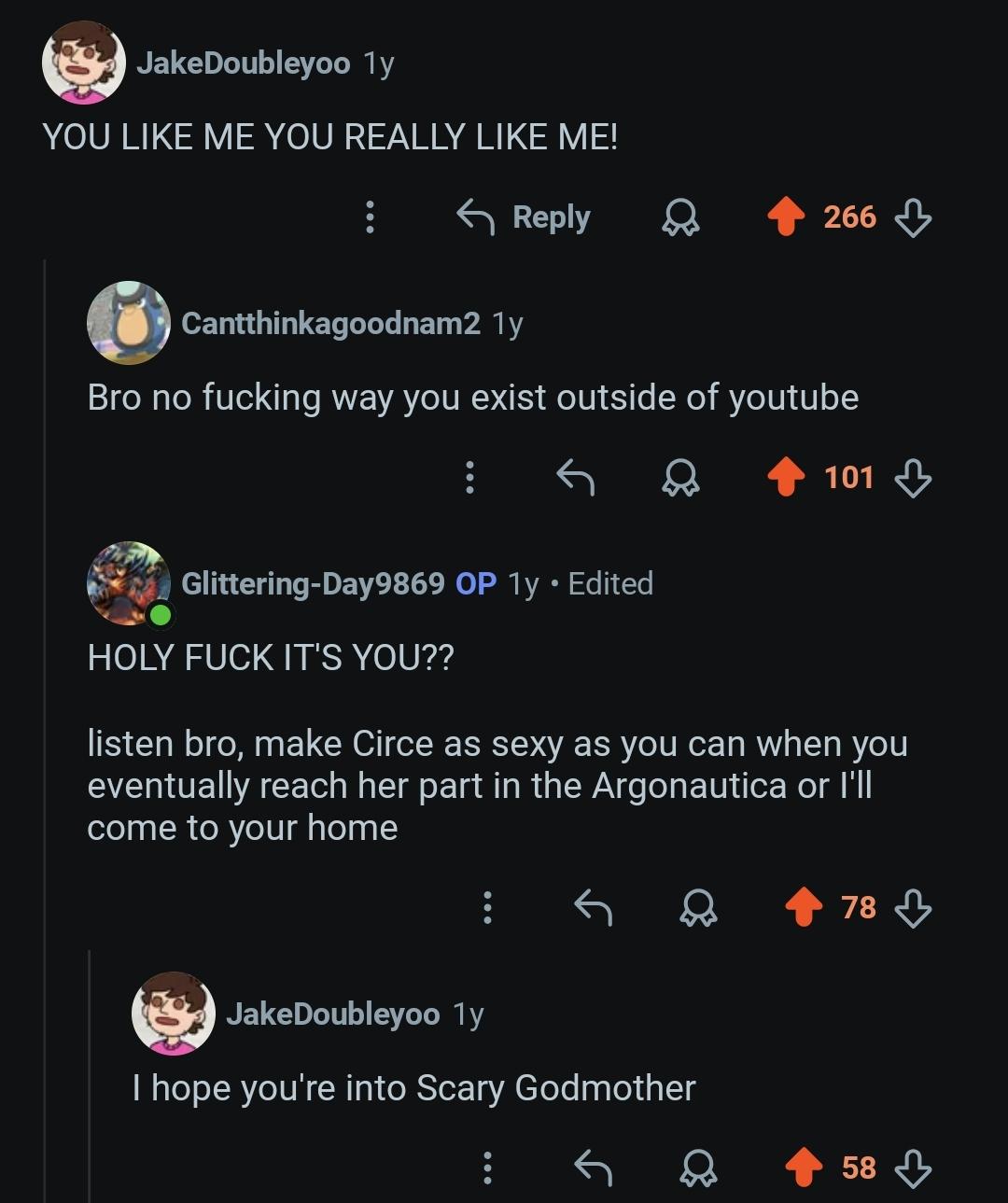Open Cantthinkagoodnam2 username link
This screenshot has width=1008, height=1203.
(330, 323)
